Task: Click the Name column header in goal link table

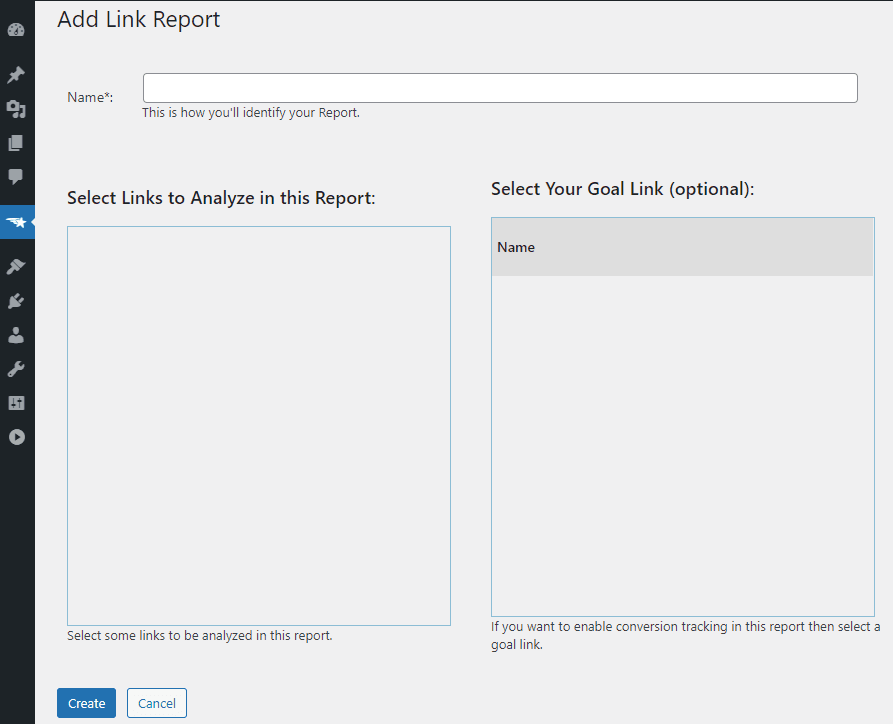Action: [x=516, y=247]
